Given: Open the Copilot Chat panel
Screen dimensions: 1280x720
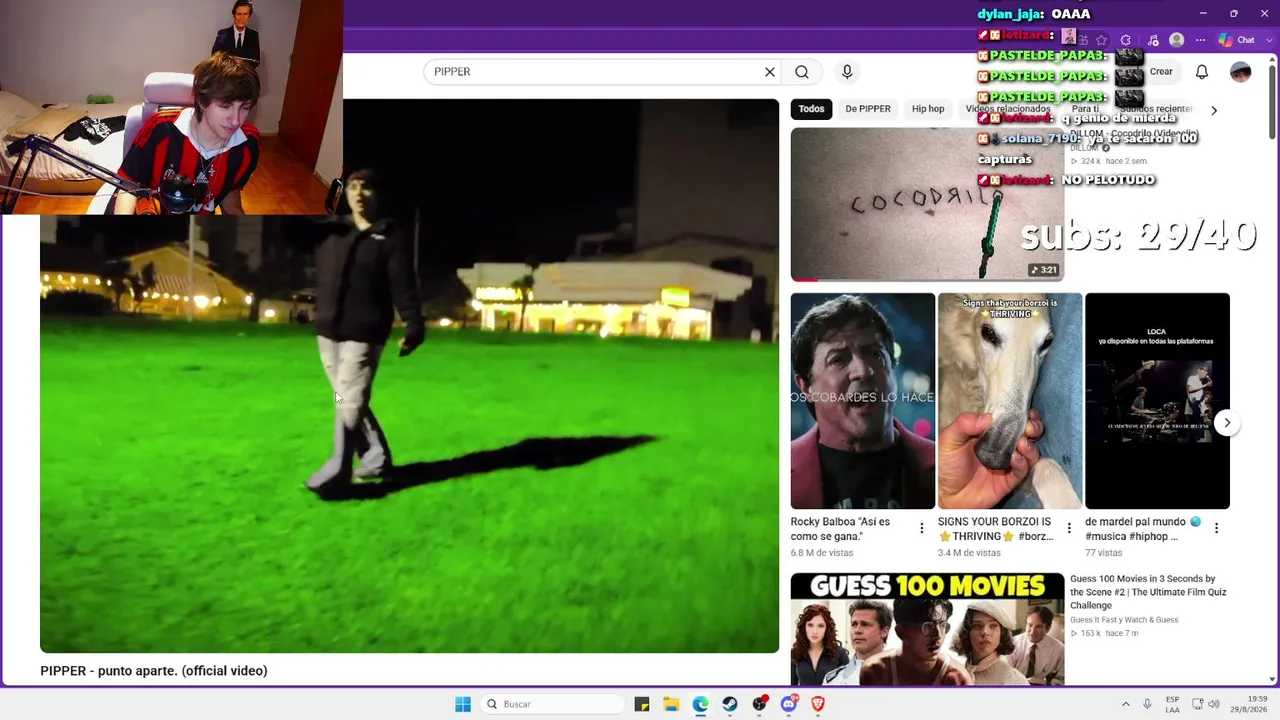Looking at the screenshot, I should click(x=1237, y=40).
